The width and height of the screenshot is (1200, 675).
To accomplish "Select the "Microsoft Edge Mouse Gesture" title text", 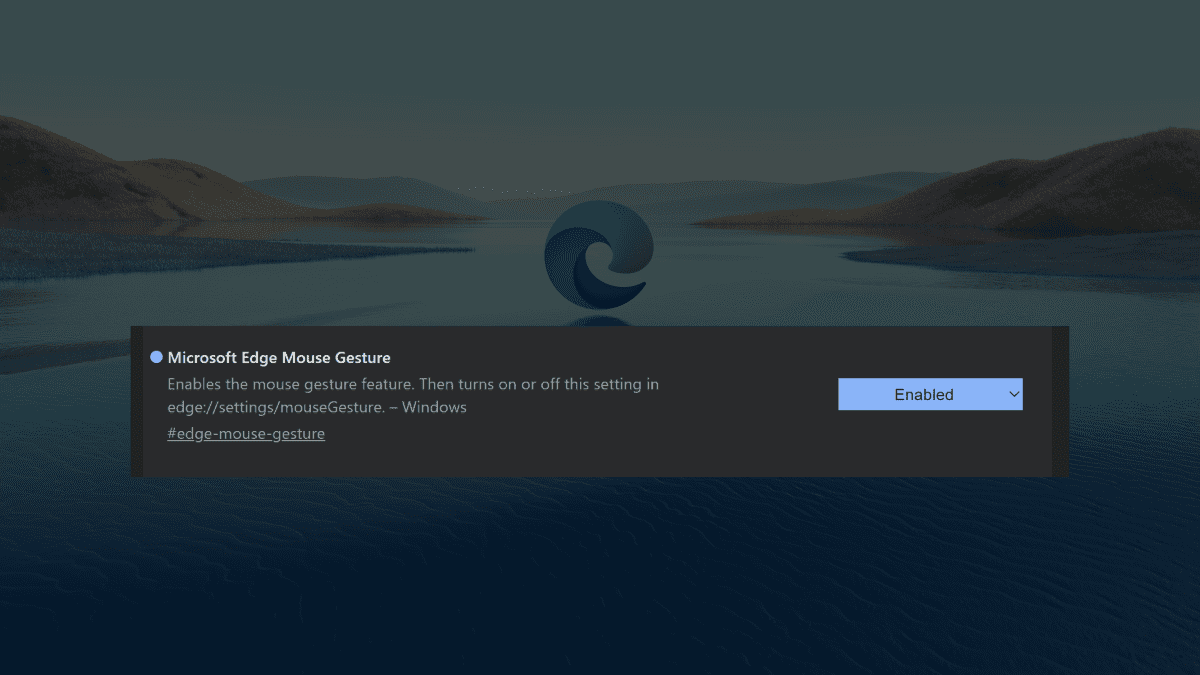I will [279, 357].
